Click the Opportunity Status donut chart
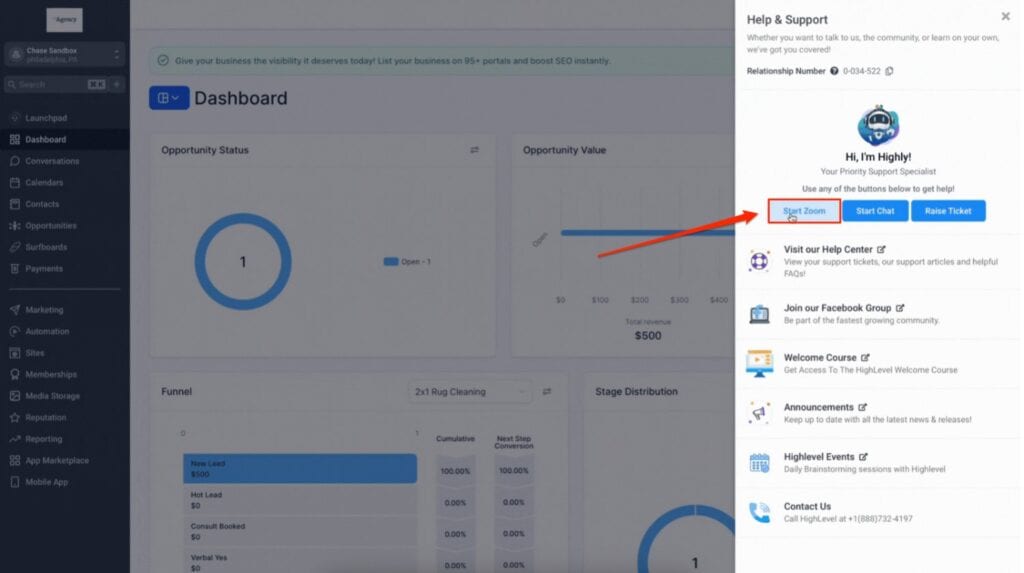1024x573 pixels. [x=243, y=262]
